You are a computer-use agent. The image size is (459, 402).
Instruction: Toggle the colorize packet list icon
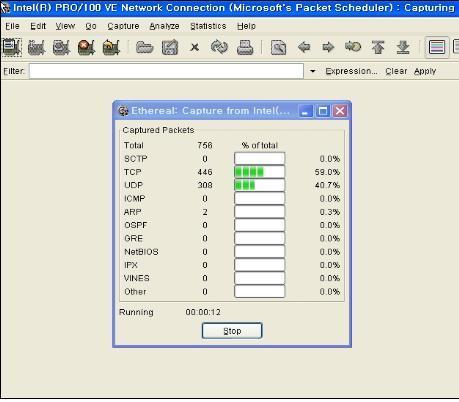(x=437, y=47)
